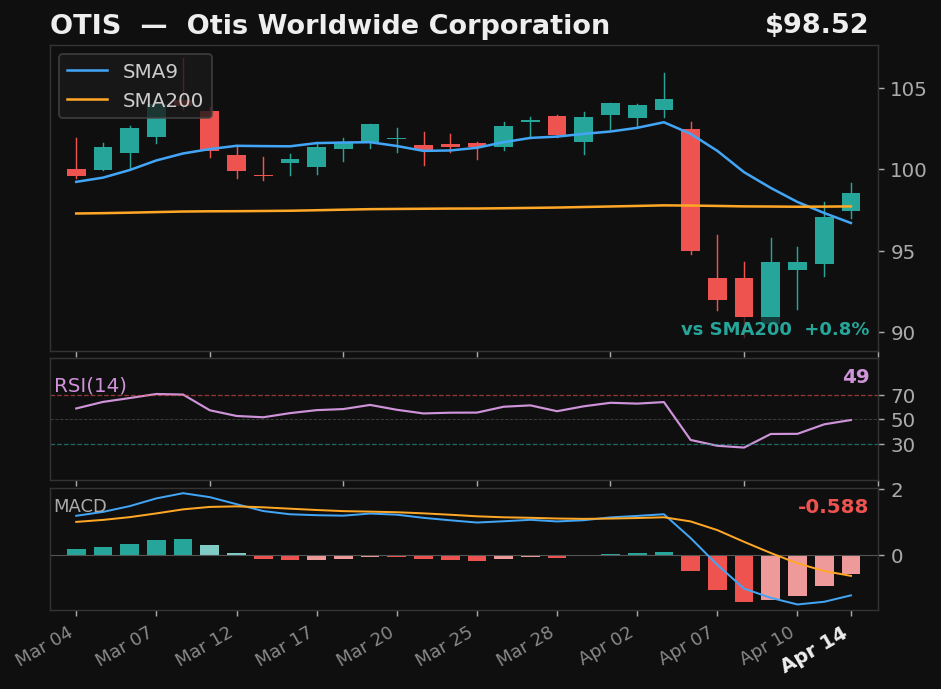Click the bold Apr 14 date label
Image resolution: width=941 pixels, height=689 pixels.
pos(816,648)
